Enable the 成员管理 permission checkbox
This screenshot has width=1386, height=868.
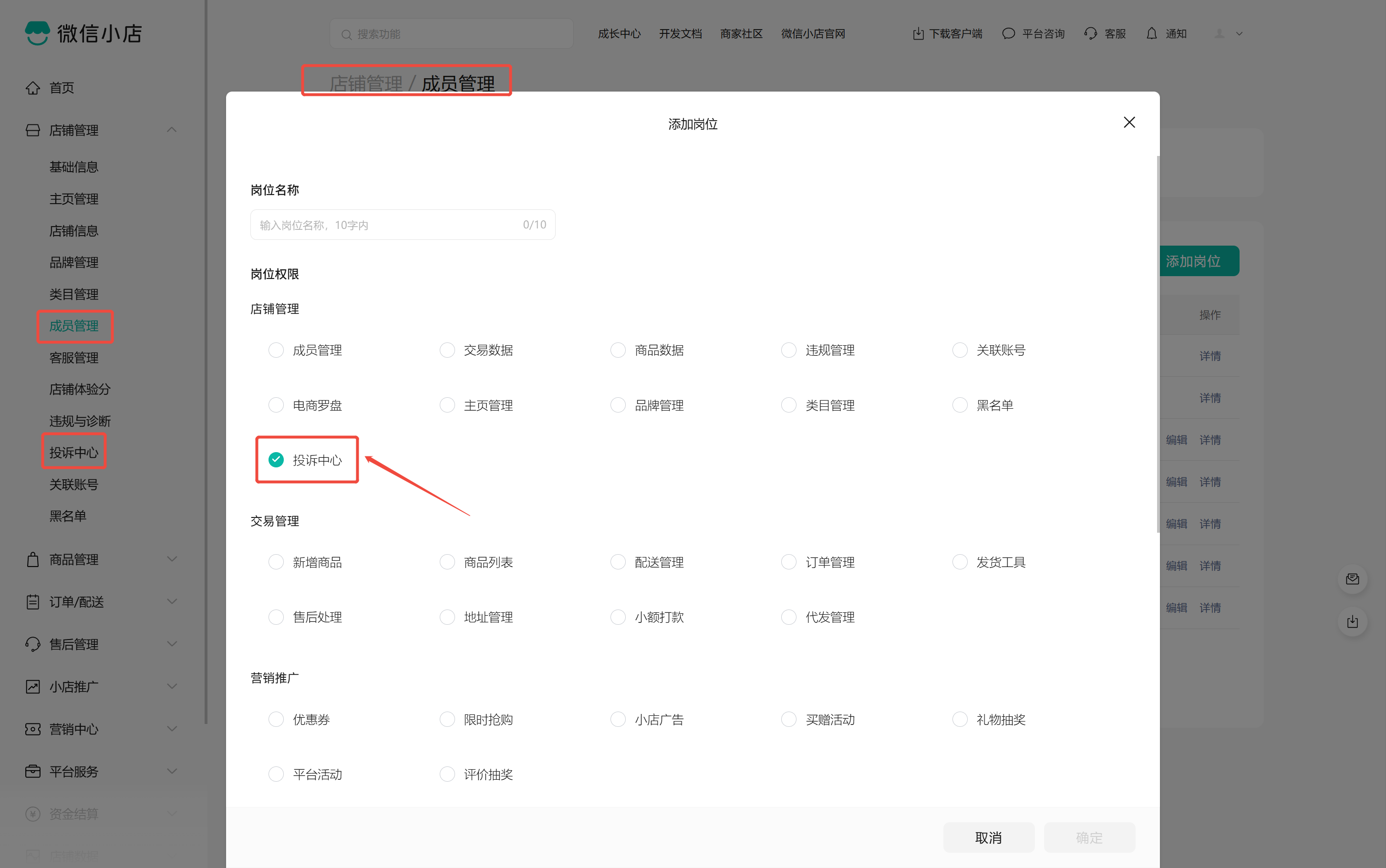coord(276,350)
